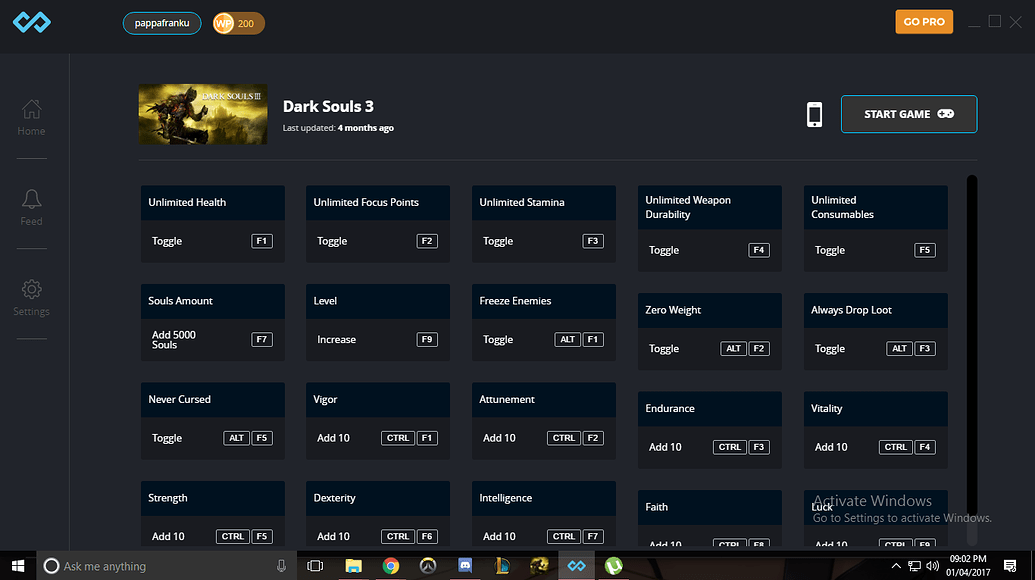
Task: Open Discord from the taskbar
Action: (464, 565)
